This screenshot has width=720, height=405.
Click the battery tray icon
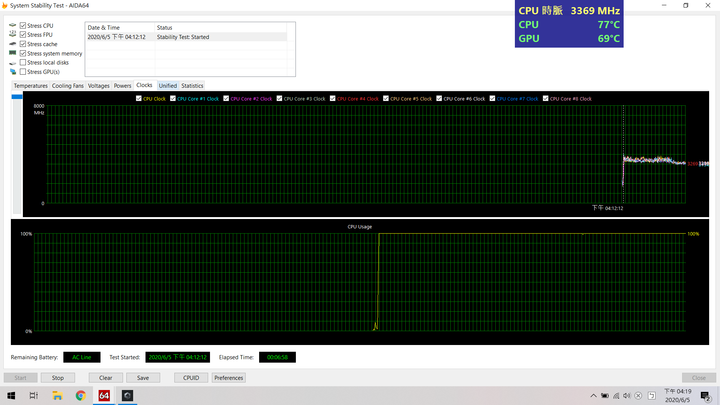click(x=605, y=396)
